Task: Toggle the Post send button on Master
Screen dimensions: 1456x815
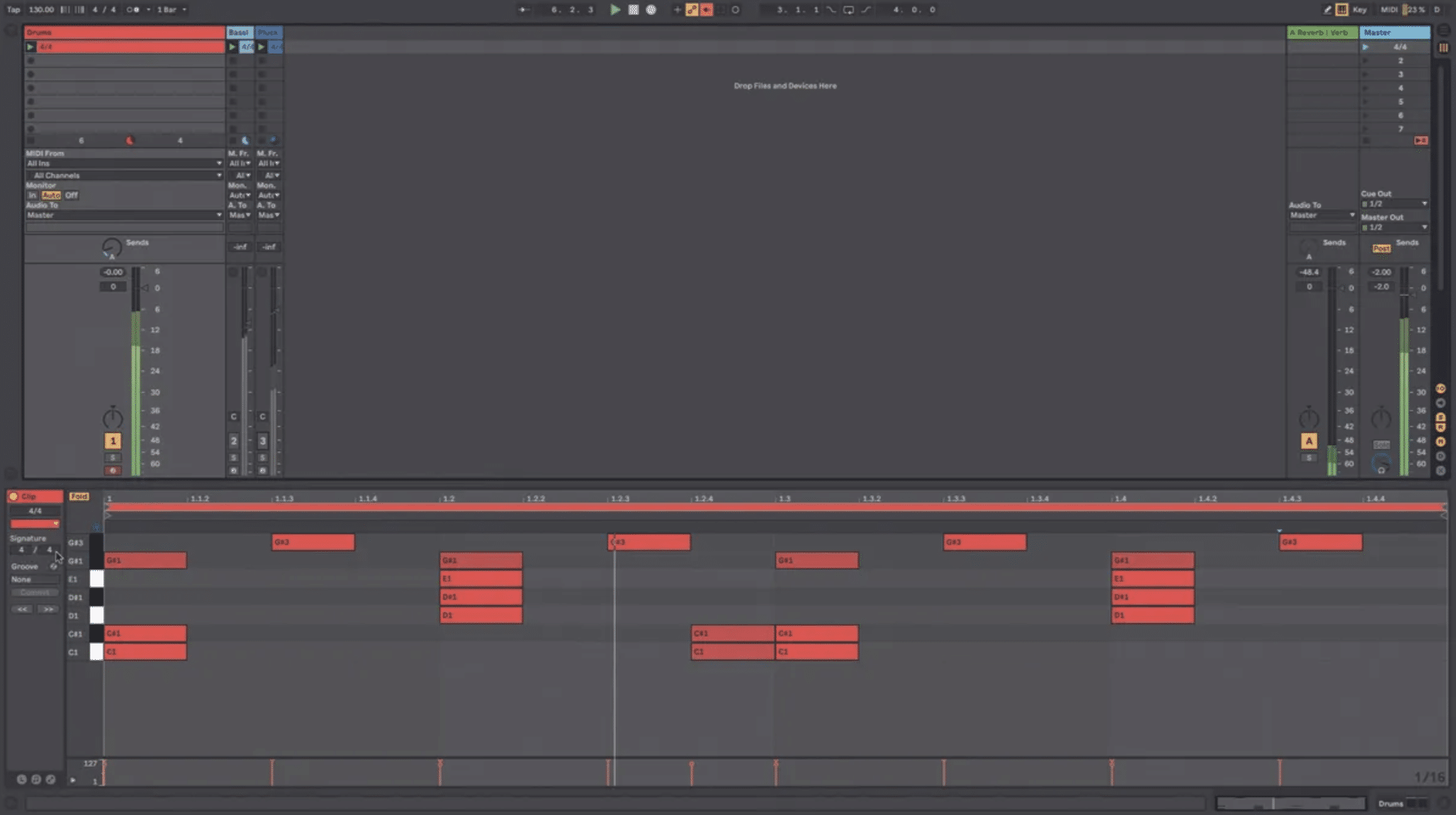Action: 1381,248
